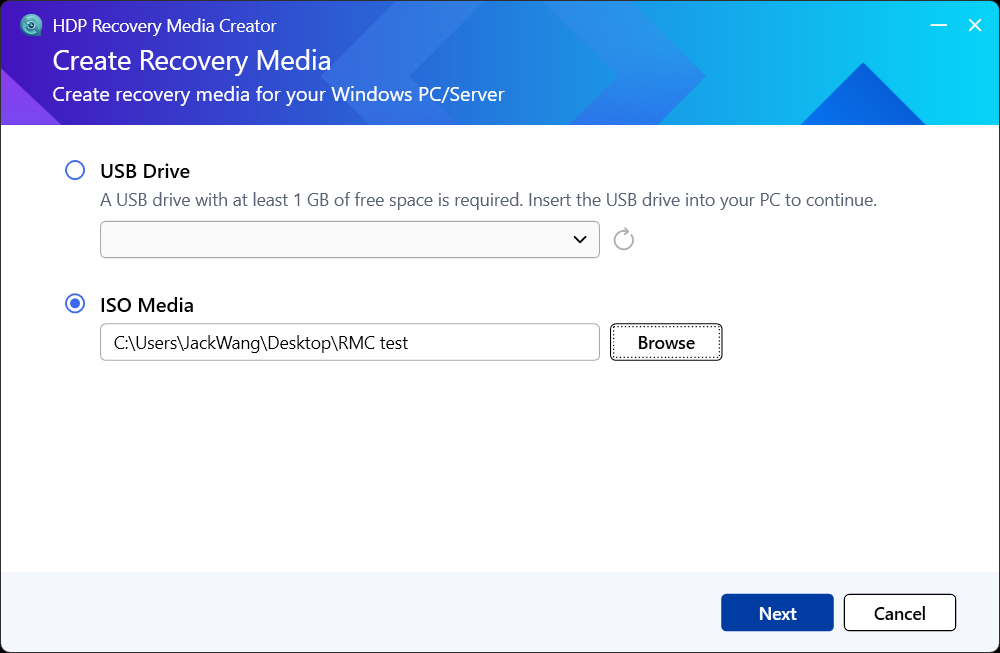Click the "Create Recovery Media" heading
The image size is (1000, 653).
tap(191, 60)
